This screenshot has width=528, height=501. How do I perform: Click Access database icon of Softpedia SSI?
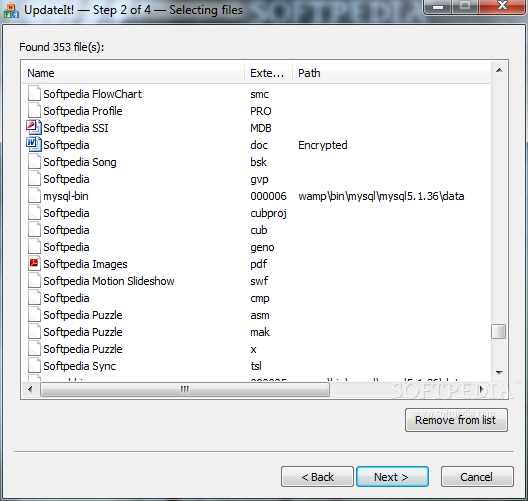click(34, 127)
